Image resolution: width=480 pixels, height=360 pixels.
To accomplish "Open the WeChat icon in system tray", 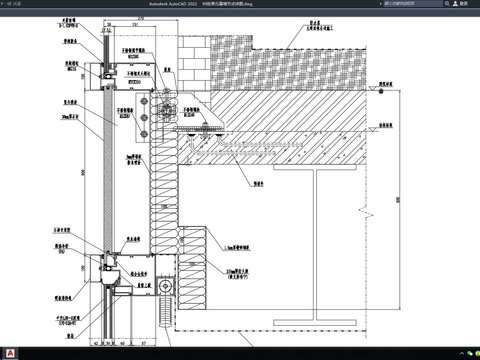I will click(x=470, y=353).
